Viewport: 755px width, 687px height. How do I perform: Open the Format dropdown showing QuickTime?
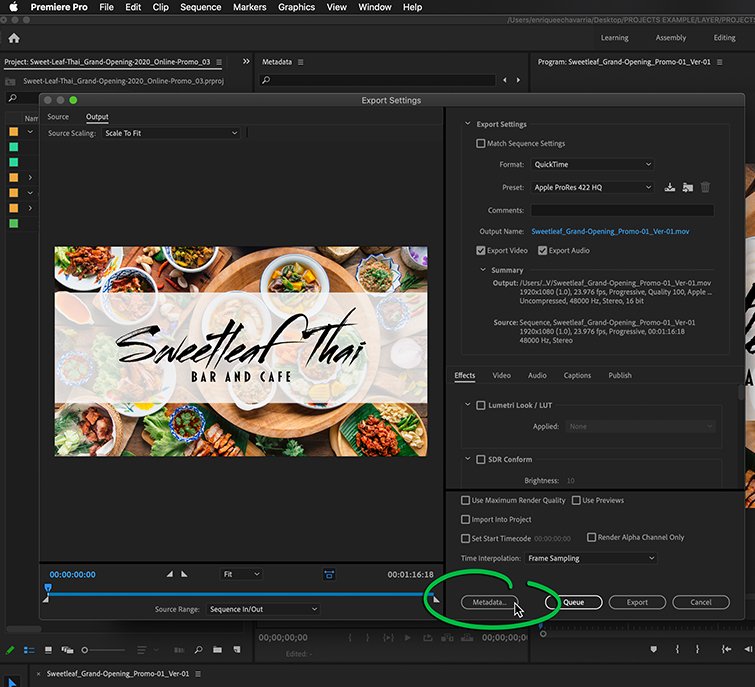(592, 164)
